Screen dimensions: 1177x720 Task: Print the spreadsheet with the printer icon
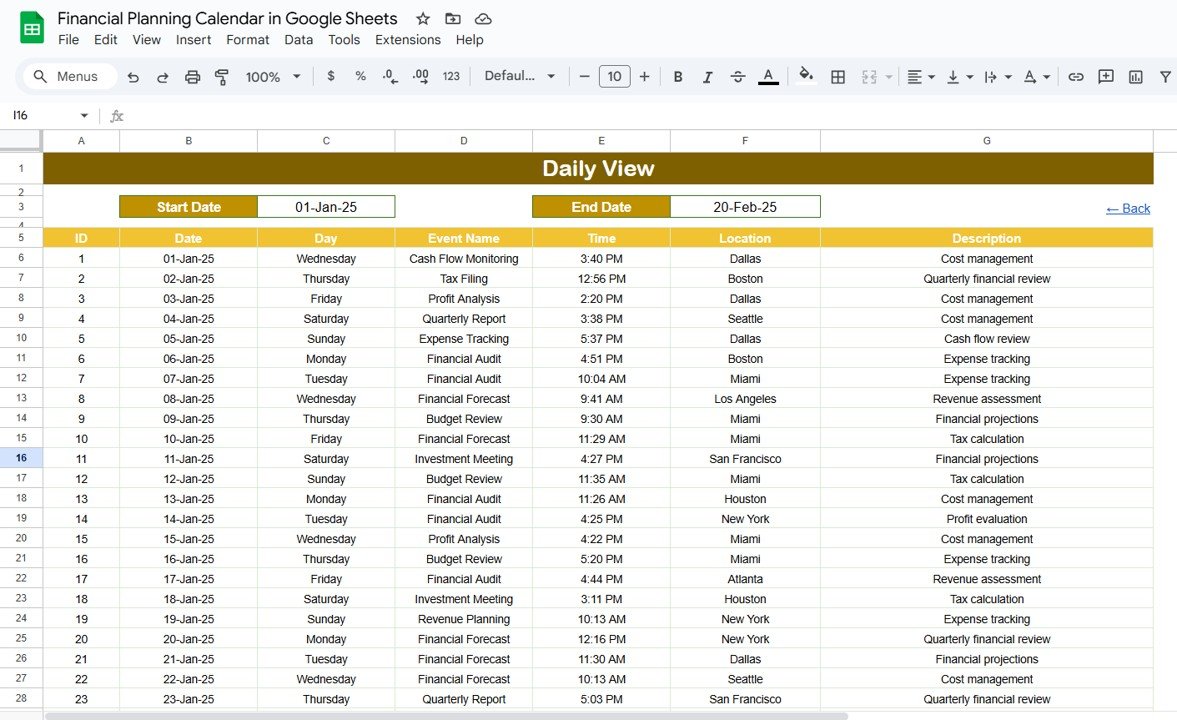[192, 77]
